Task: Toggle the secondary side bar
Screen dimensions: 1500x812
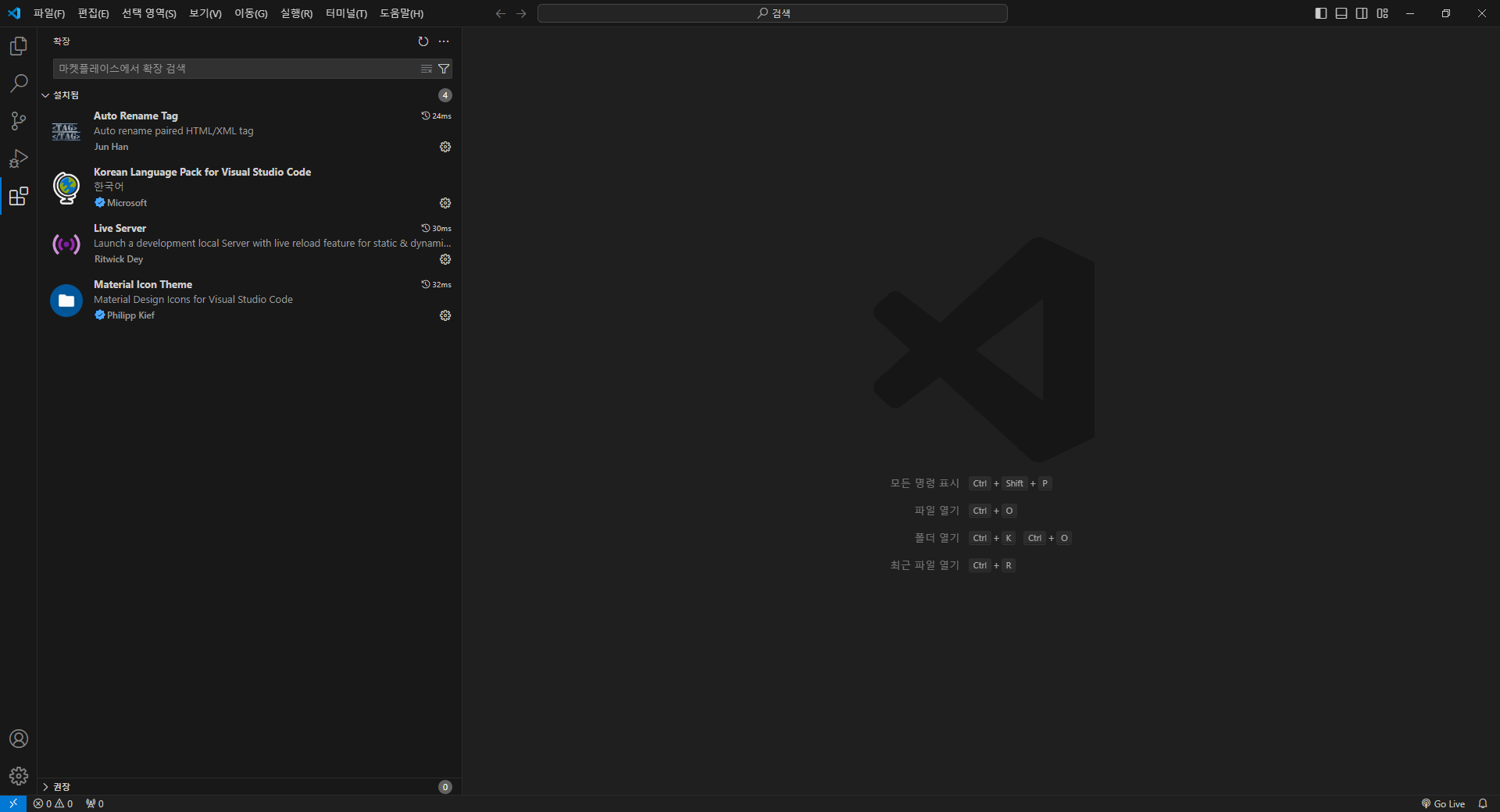Action: click(1362, 13)
